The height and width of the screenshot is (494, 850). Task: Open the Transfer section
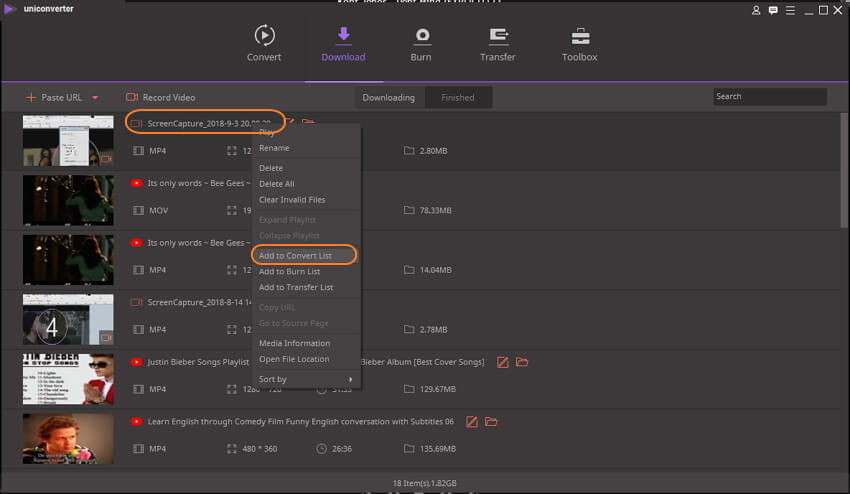[498, 43]
